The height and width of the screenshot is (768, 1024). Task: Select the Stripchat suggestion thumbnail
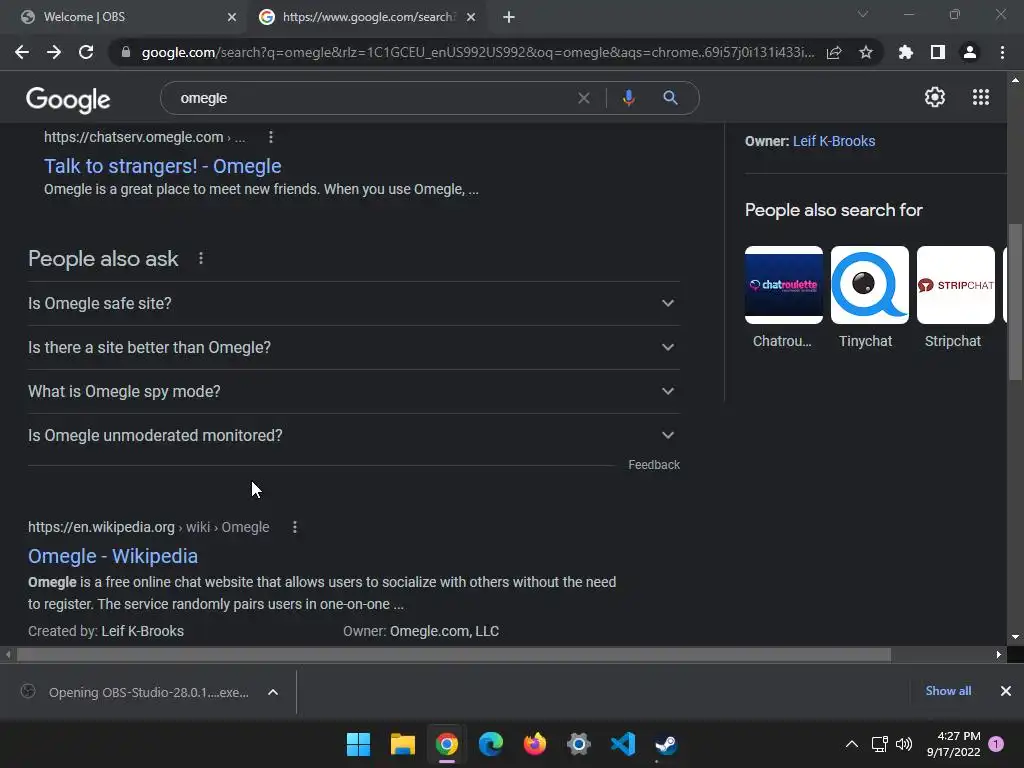coord(956,285)
